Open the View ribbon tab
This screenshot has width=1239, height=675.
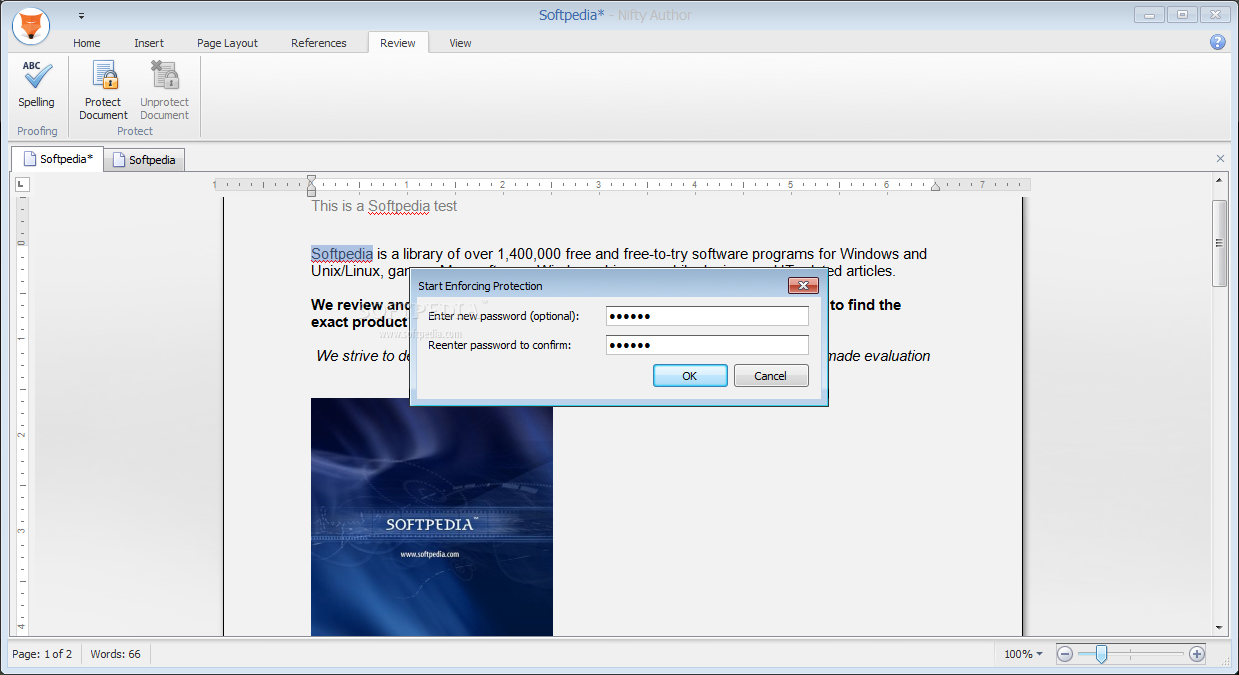(460, 43)
